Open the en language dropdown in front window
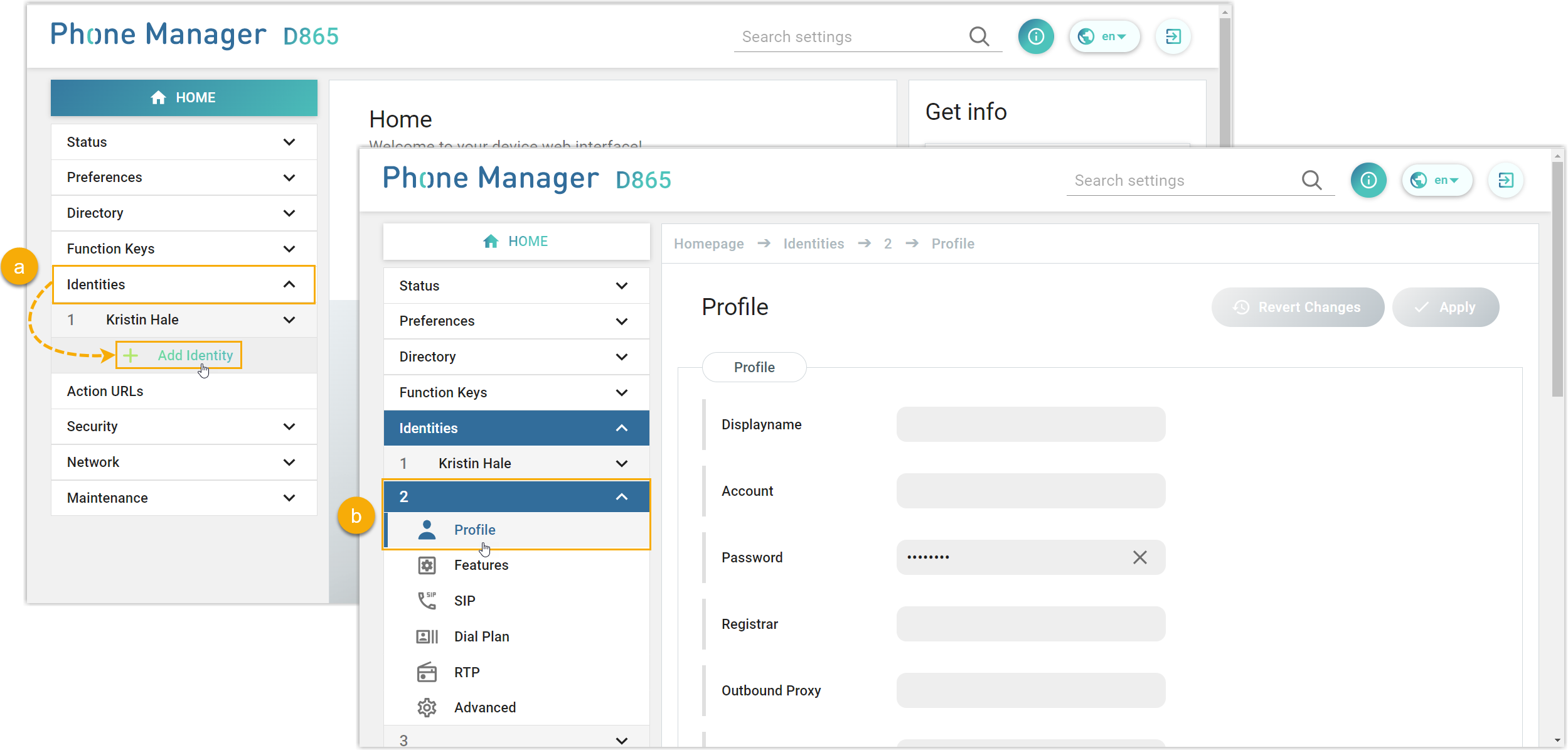 [1437, 180]
